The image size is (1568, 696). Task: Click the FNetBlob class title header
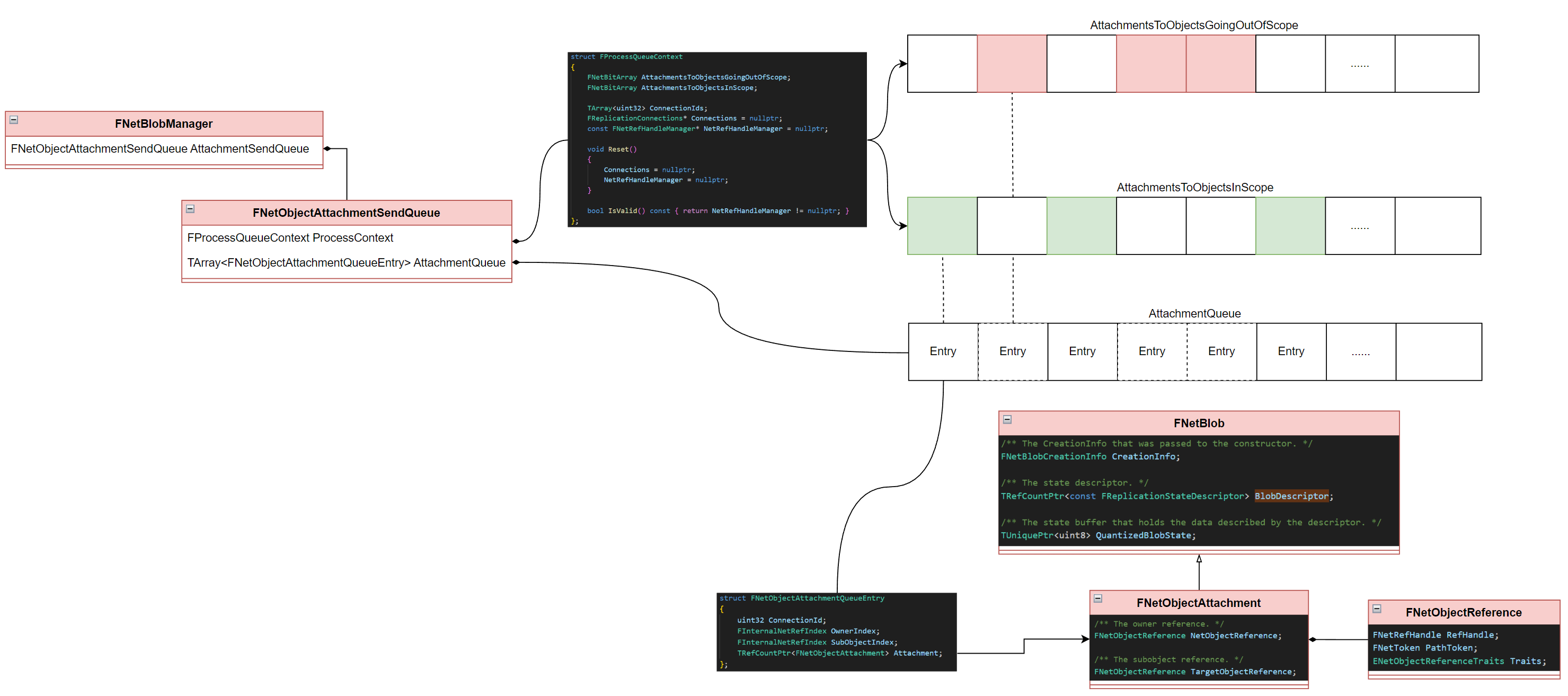click(1198, 423)
